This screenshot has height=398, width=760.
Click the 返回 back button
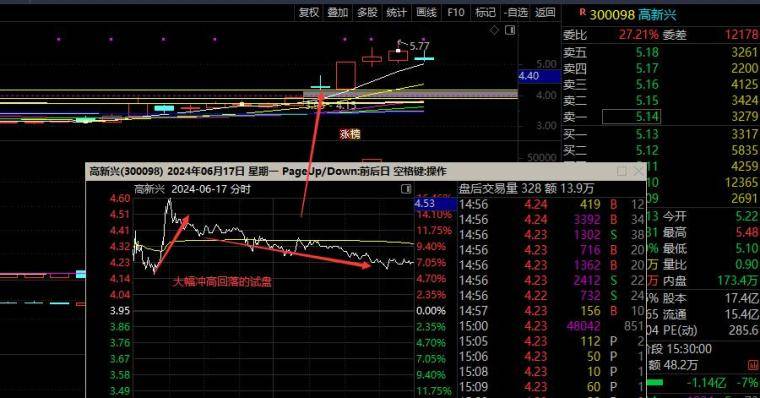545,13
